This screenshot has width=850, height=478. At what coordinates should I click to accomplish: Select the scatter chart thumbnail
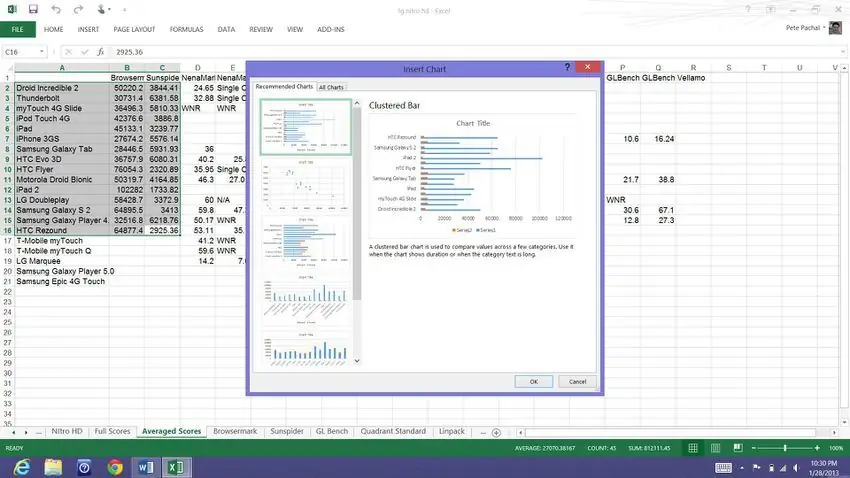[306, 185]
